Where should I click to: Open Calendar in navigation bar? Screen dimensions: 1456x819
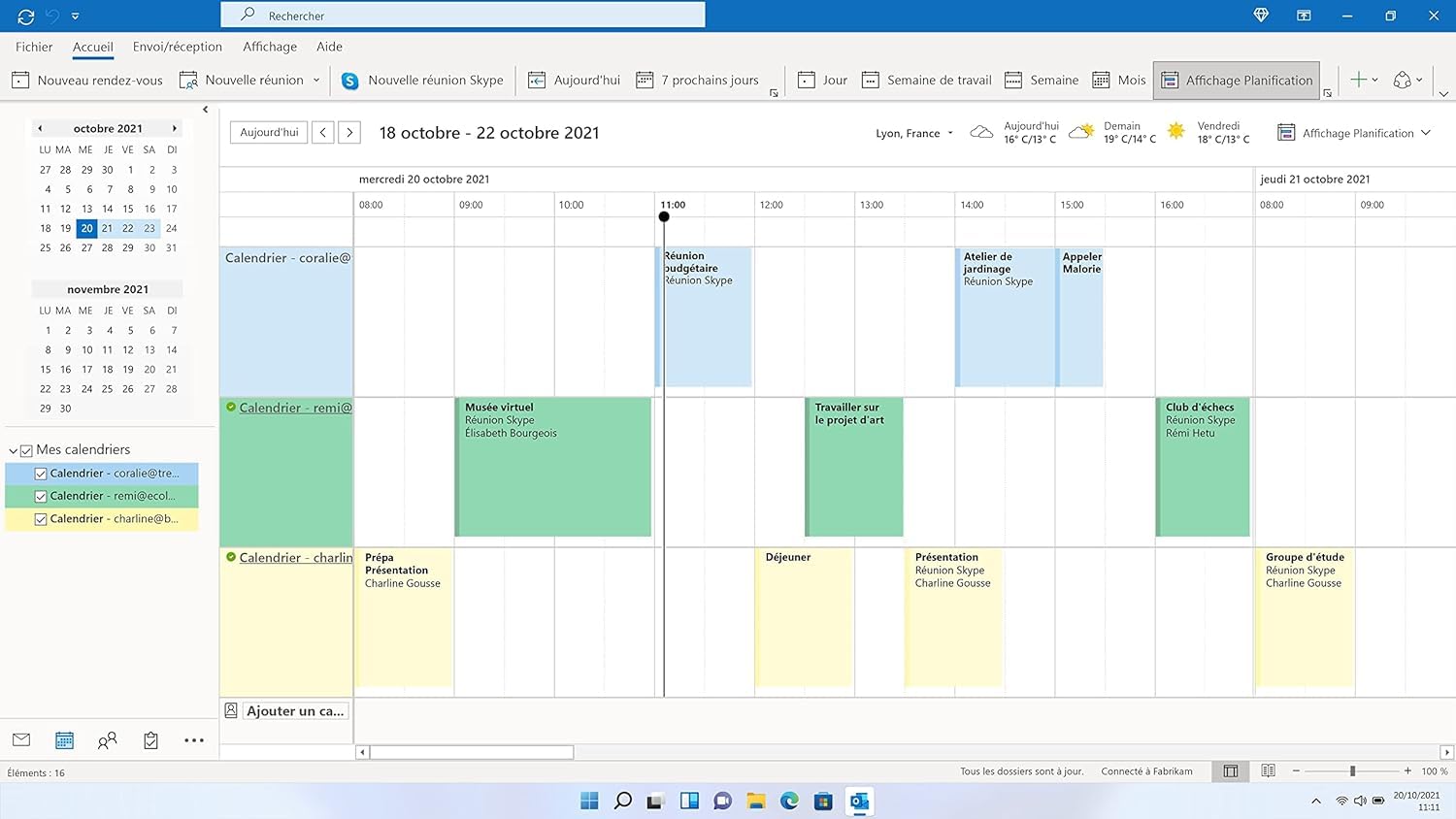click(x=64, y=740)
